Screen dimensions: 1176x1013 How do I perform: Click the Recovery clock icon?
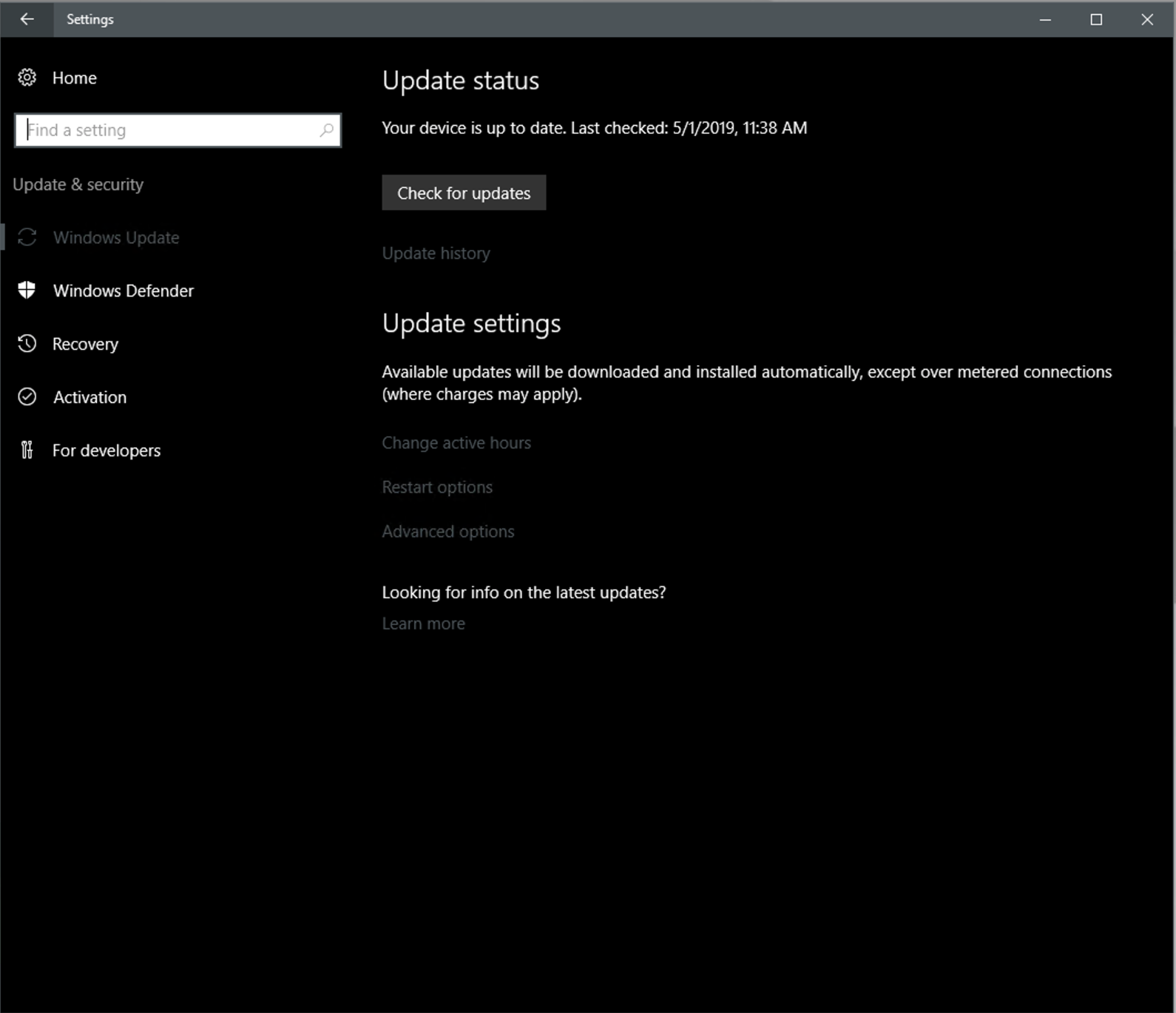pyautogui.click(x=27, y=344)
